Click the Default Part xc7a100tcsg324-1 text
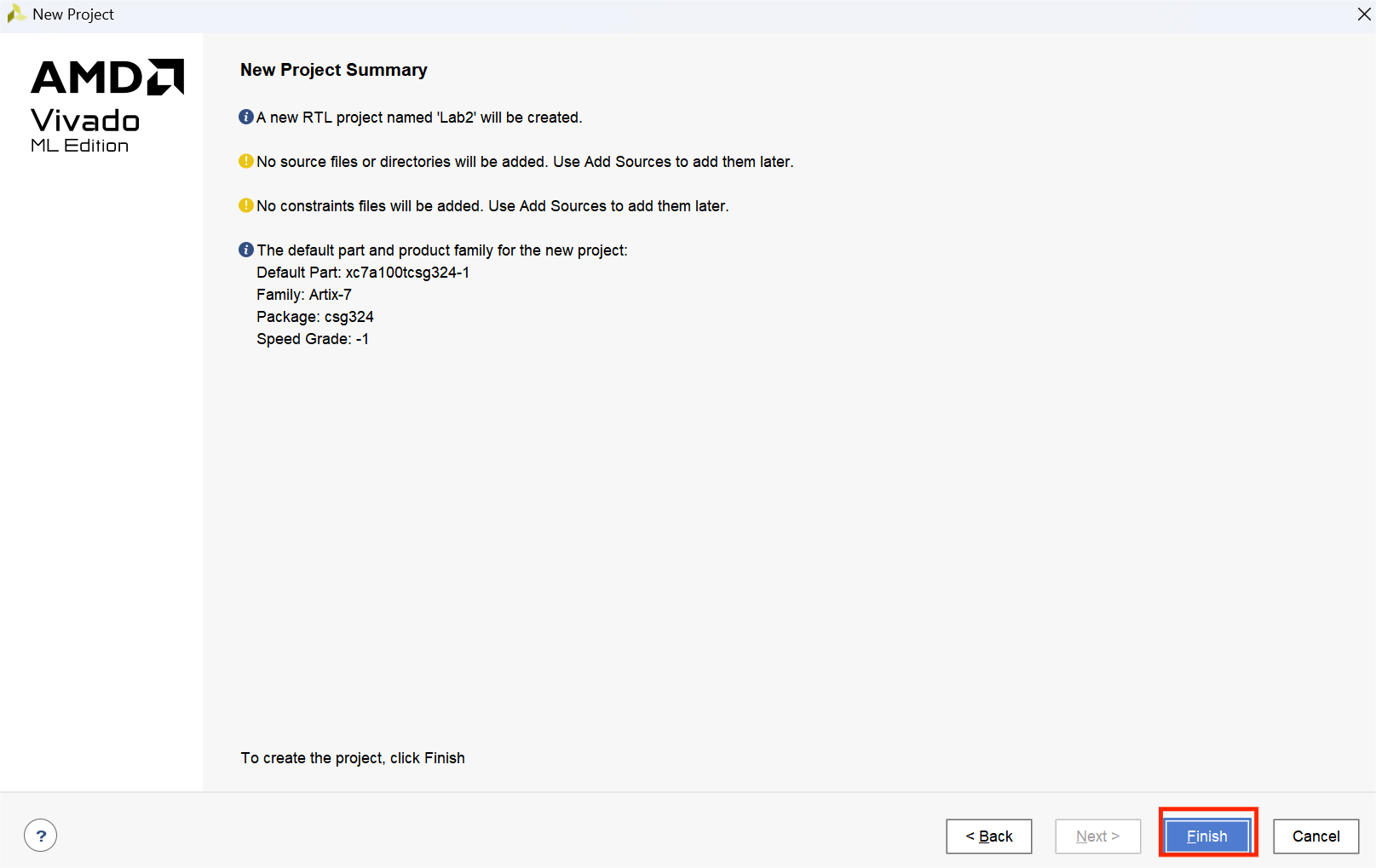Viewport: 1376px width, 868px height. point(363,273)
